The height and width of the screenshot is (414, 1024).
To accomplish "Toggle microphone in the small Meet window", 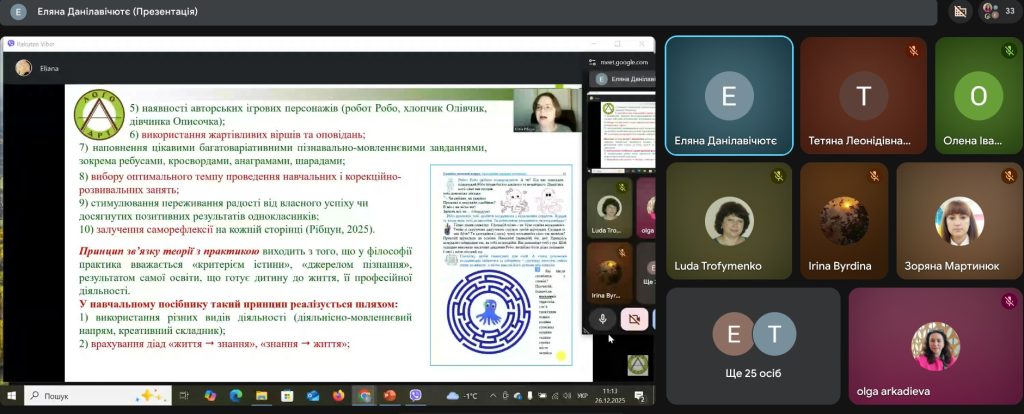I will point(602,319).
